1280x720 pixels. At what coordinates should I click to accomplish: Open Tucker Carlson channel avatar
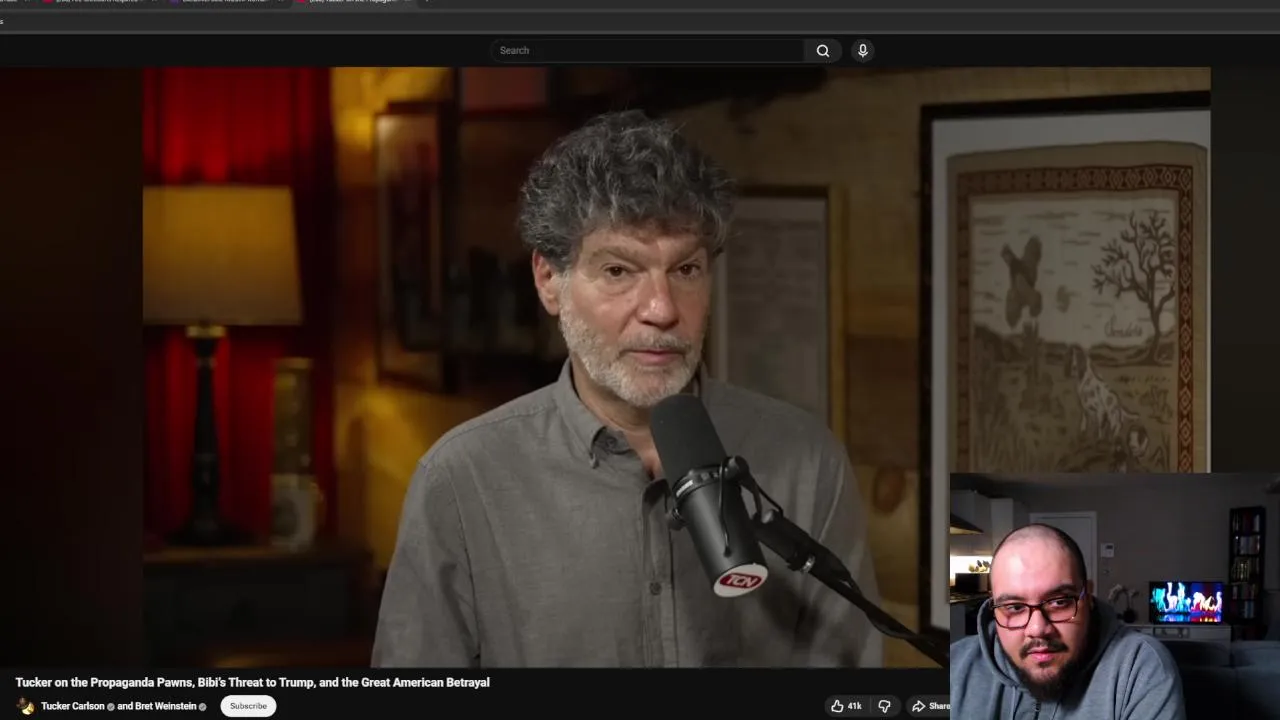point(25,706)
